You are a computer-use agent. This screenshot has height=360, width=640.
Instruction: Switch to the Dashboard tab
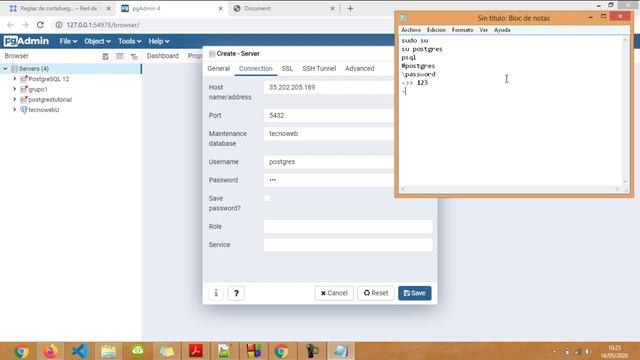point(162,56)
